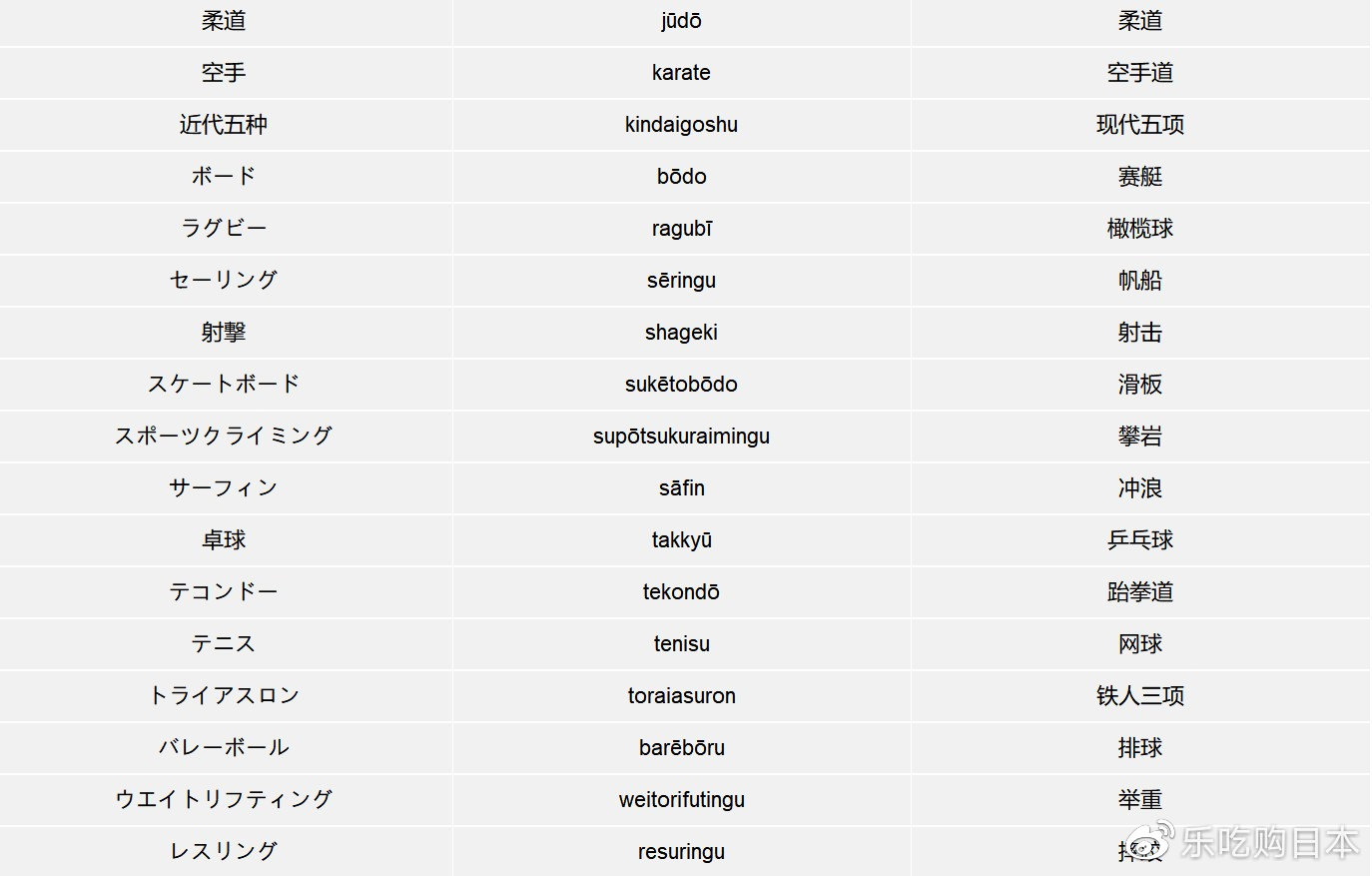
Task: Select the supōtsukuraimingu romaji text
Action: [681, 437]
